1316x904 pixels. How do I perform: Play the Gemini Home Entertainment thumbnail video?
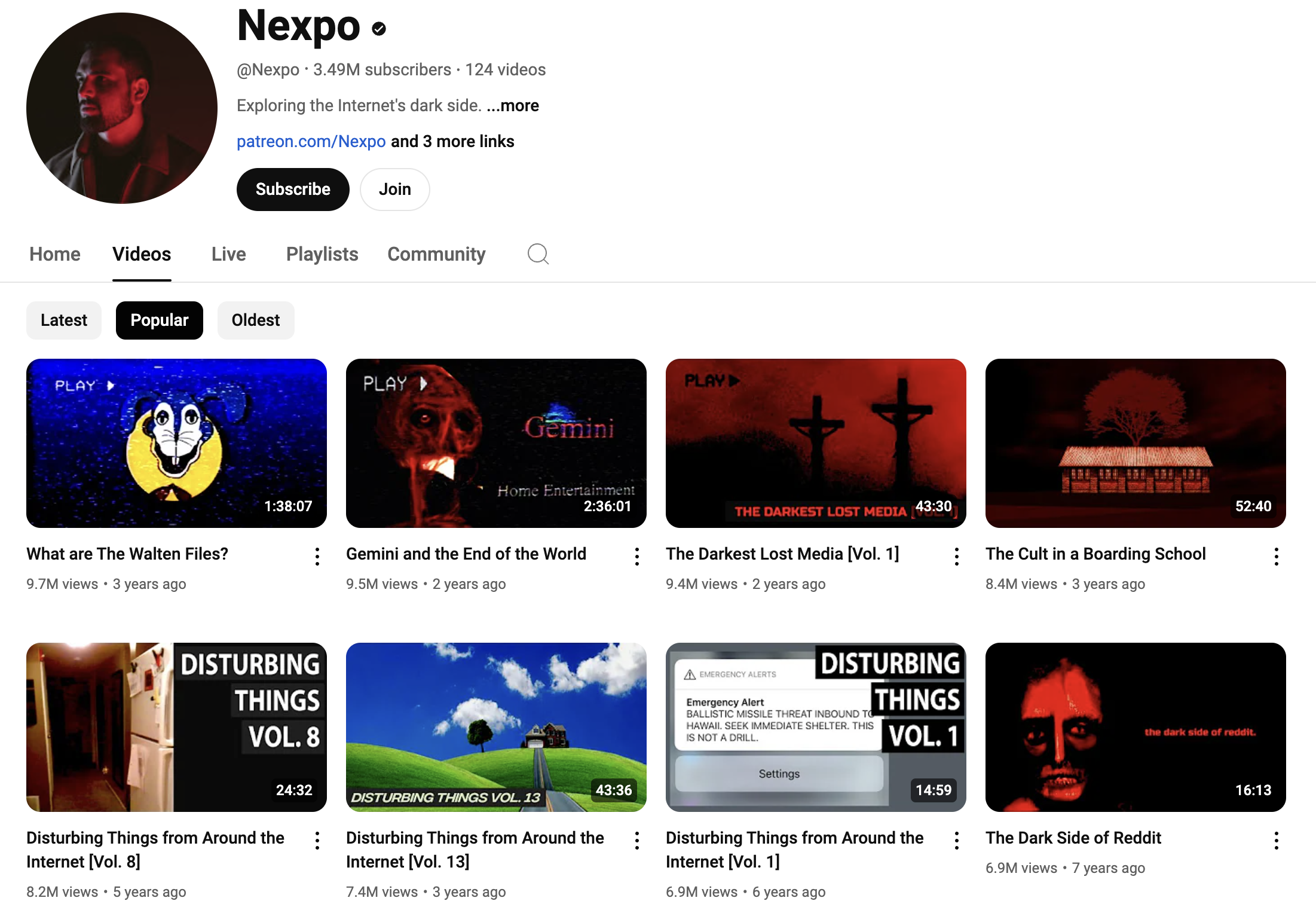[x=496, y=443]
